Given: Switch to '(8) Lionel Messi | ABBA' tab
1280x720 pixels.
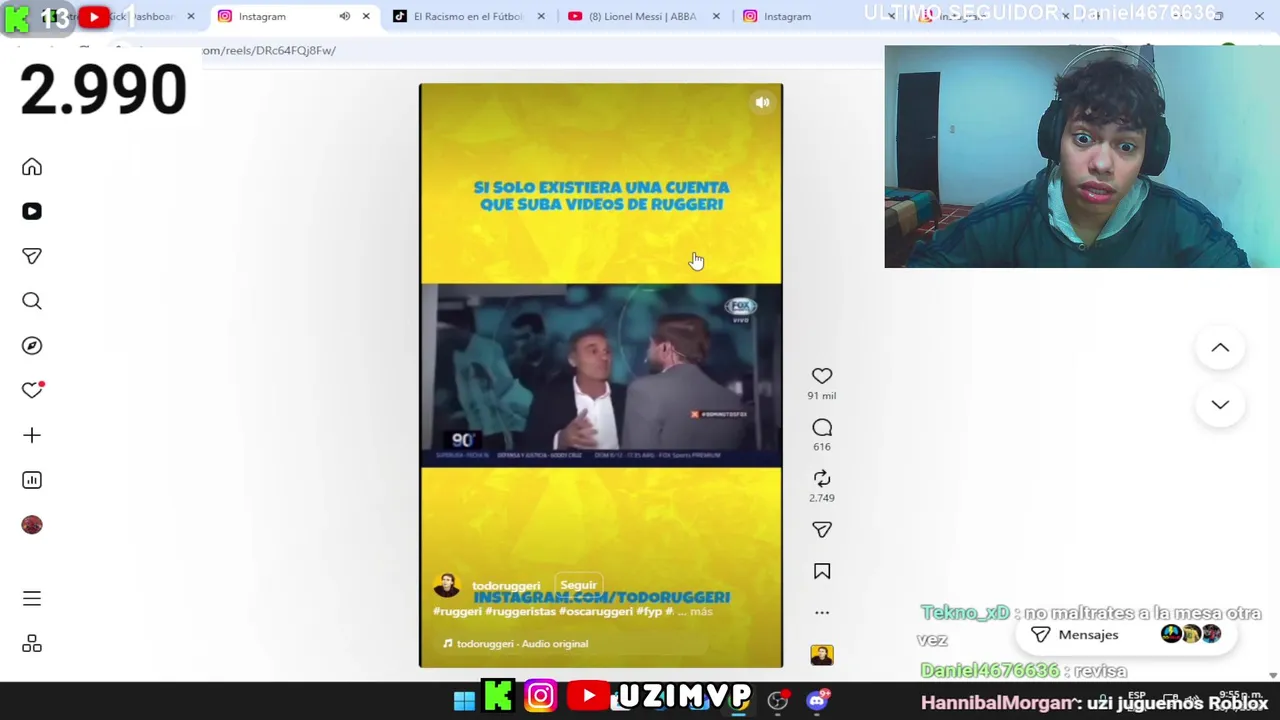Looking at the screenshot, I should tap(642, 16).
